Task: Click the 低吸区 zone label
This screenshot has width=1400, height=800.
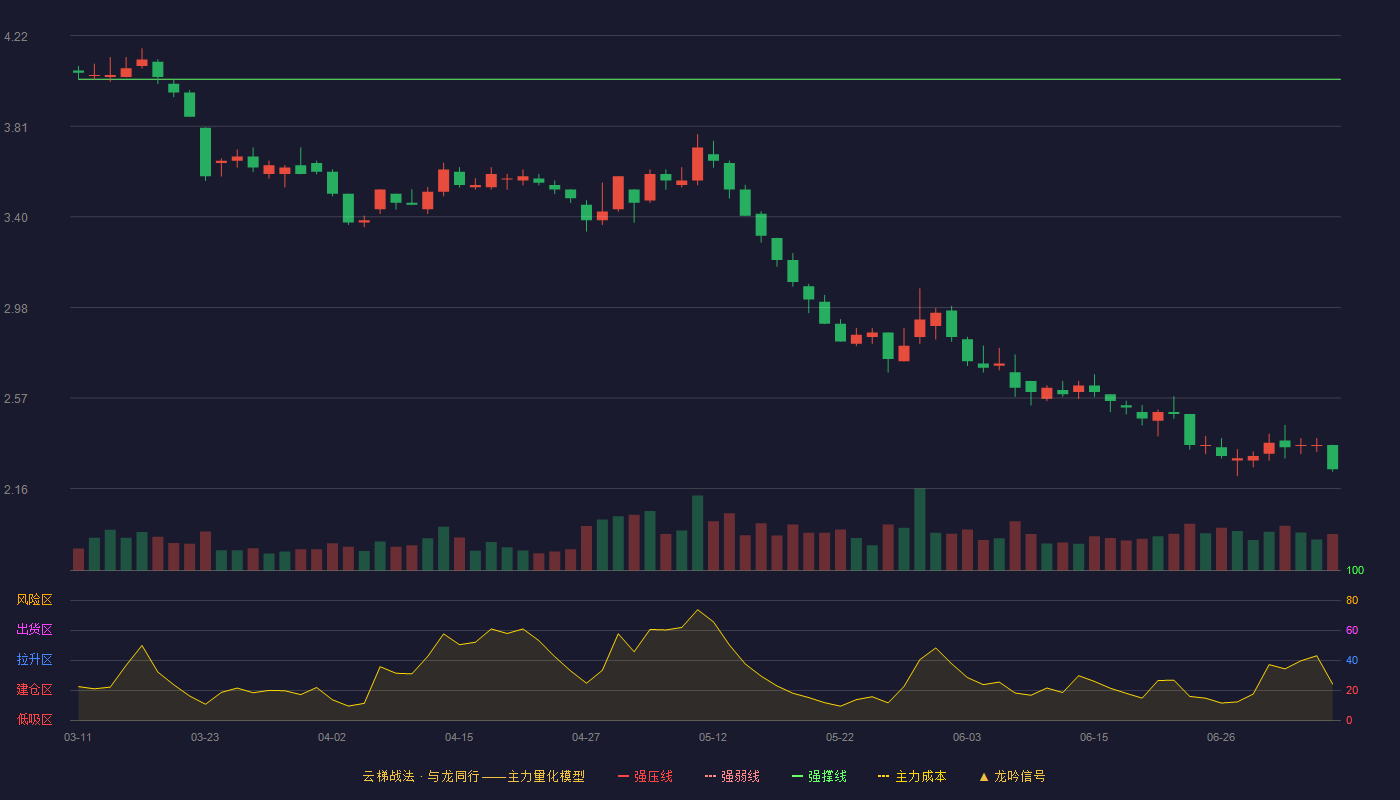Action: pos(34,719)
